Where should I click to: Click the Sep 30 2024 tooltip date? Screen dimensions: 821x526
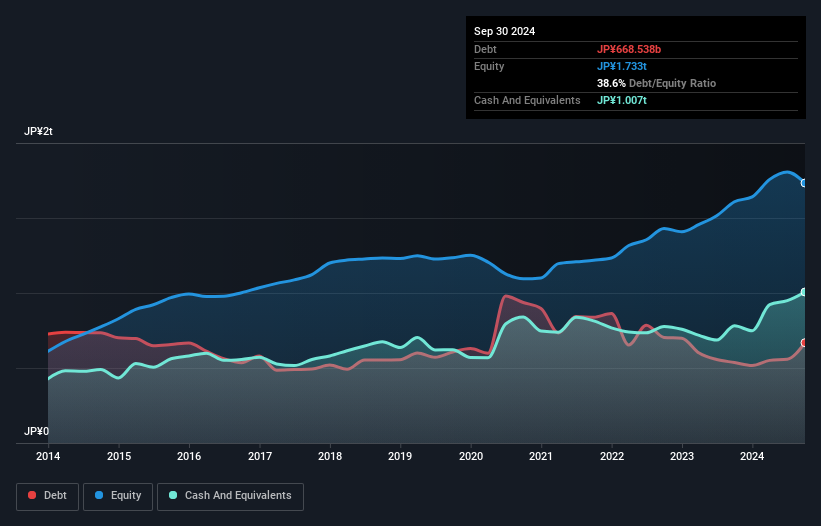click(x=504, y=31)
